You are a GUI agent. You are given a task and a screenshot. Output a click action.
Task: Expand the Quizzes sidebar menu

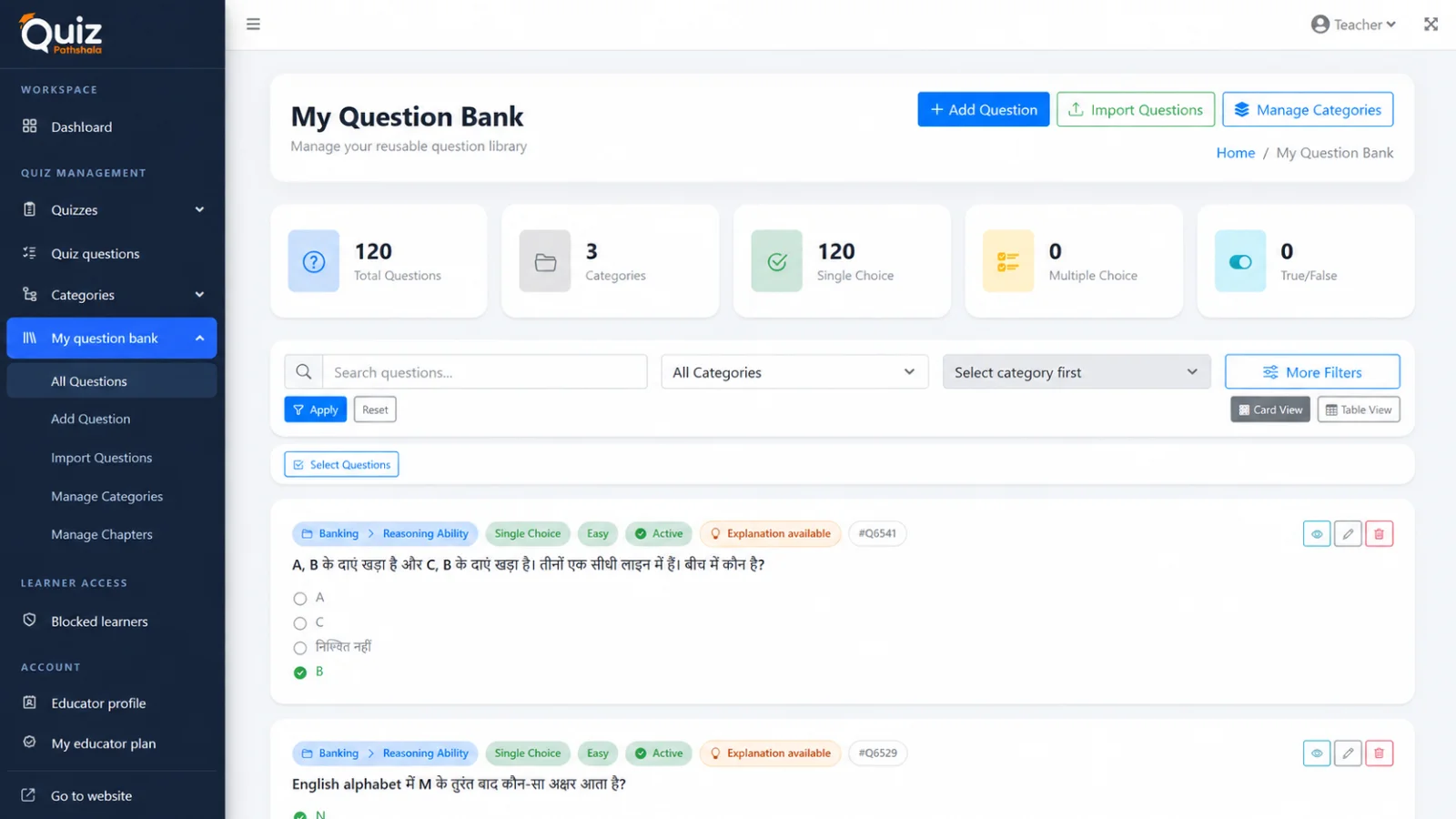coord(112,210)
